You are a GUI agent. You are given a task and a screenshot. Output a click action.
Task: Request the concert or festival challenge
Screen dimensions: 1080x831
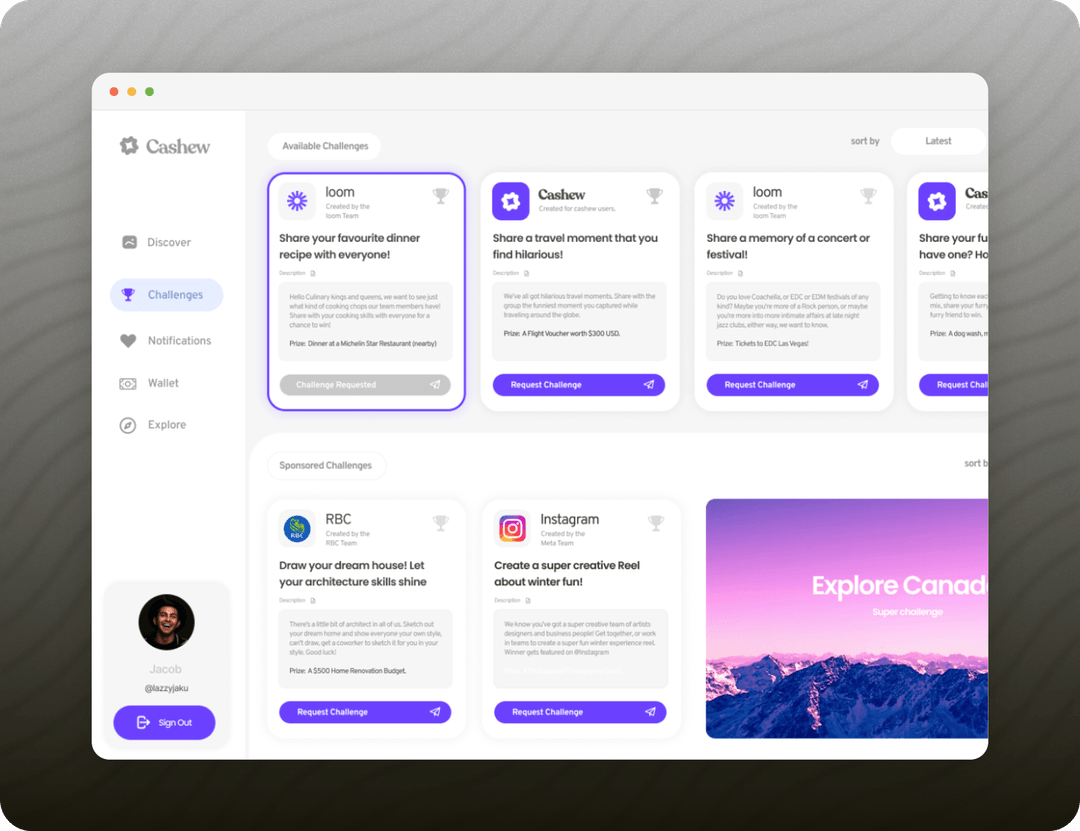point(793,384)
